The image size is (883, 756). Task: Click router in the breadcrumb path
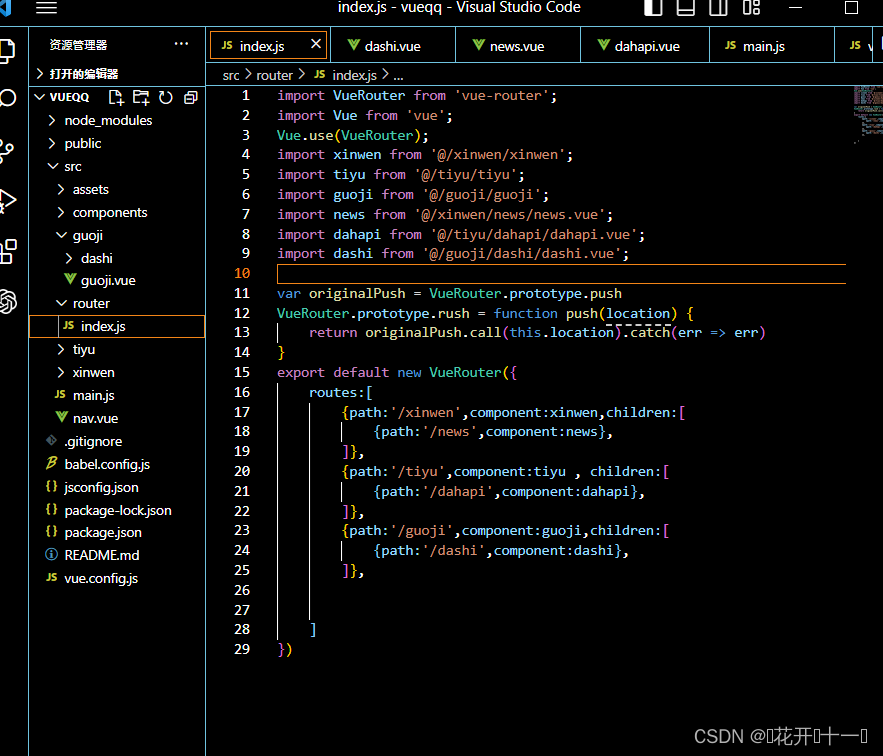(x=274, y=75)
